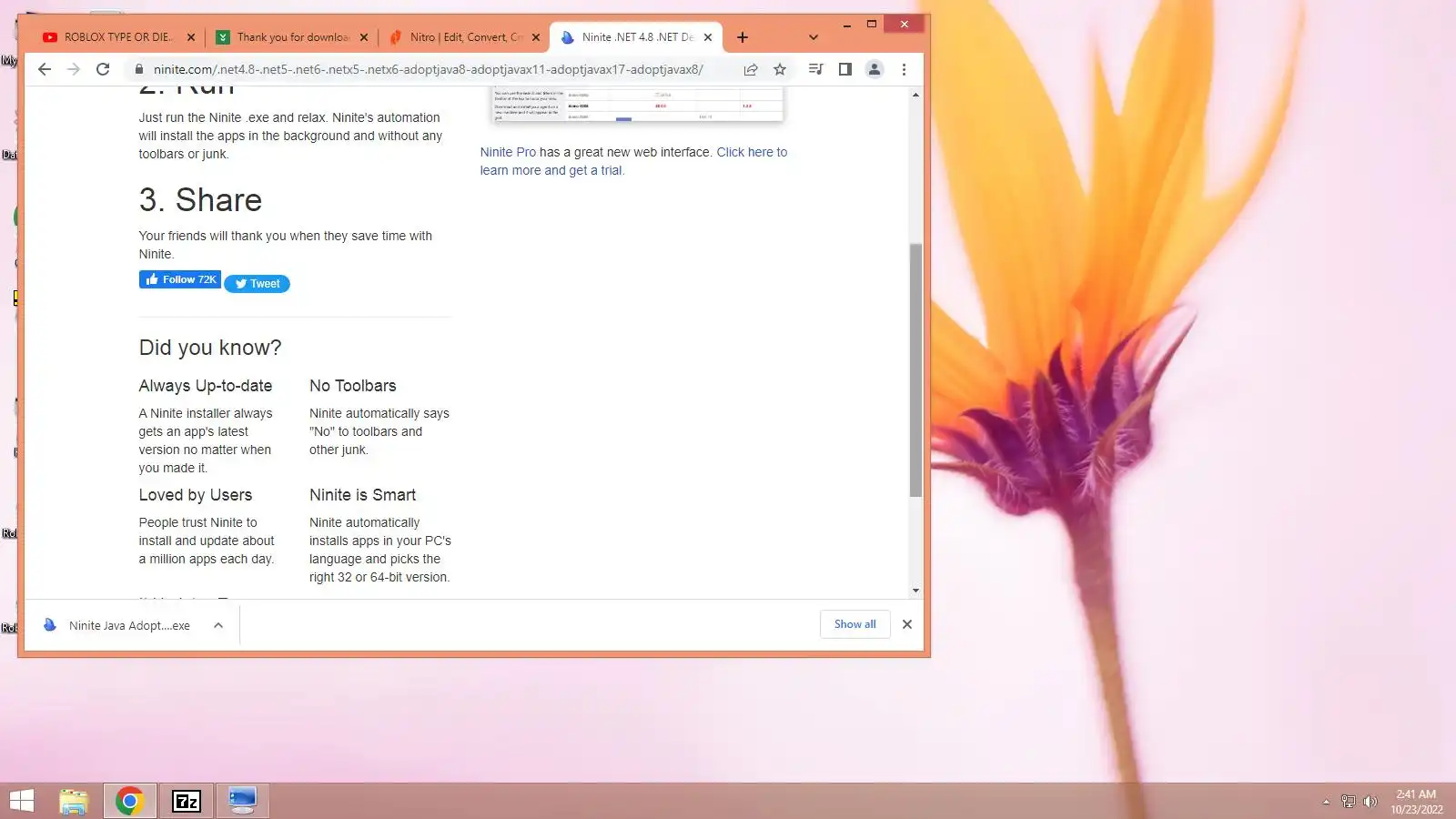This screenshot has height=819, width=1456.
Task: Click the Chrome icon in the taskbar
Action: (129, 801)
